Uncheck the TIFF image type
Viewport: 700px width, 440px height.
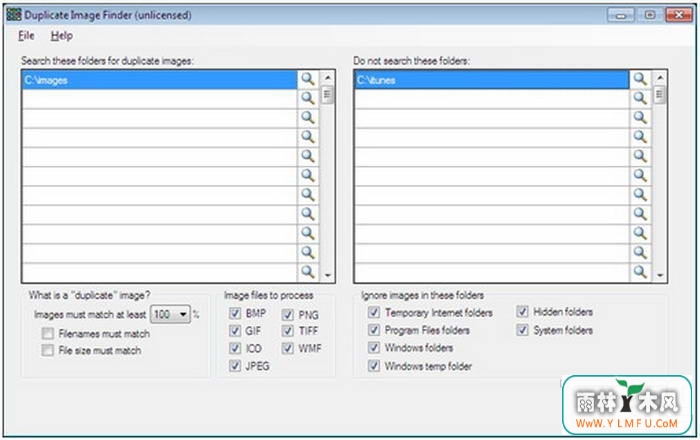288,331
